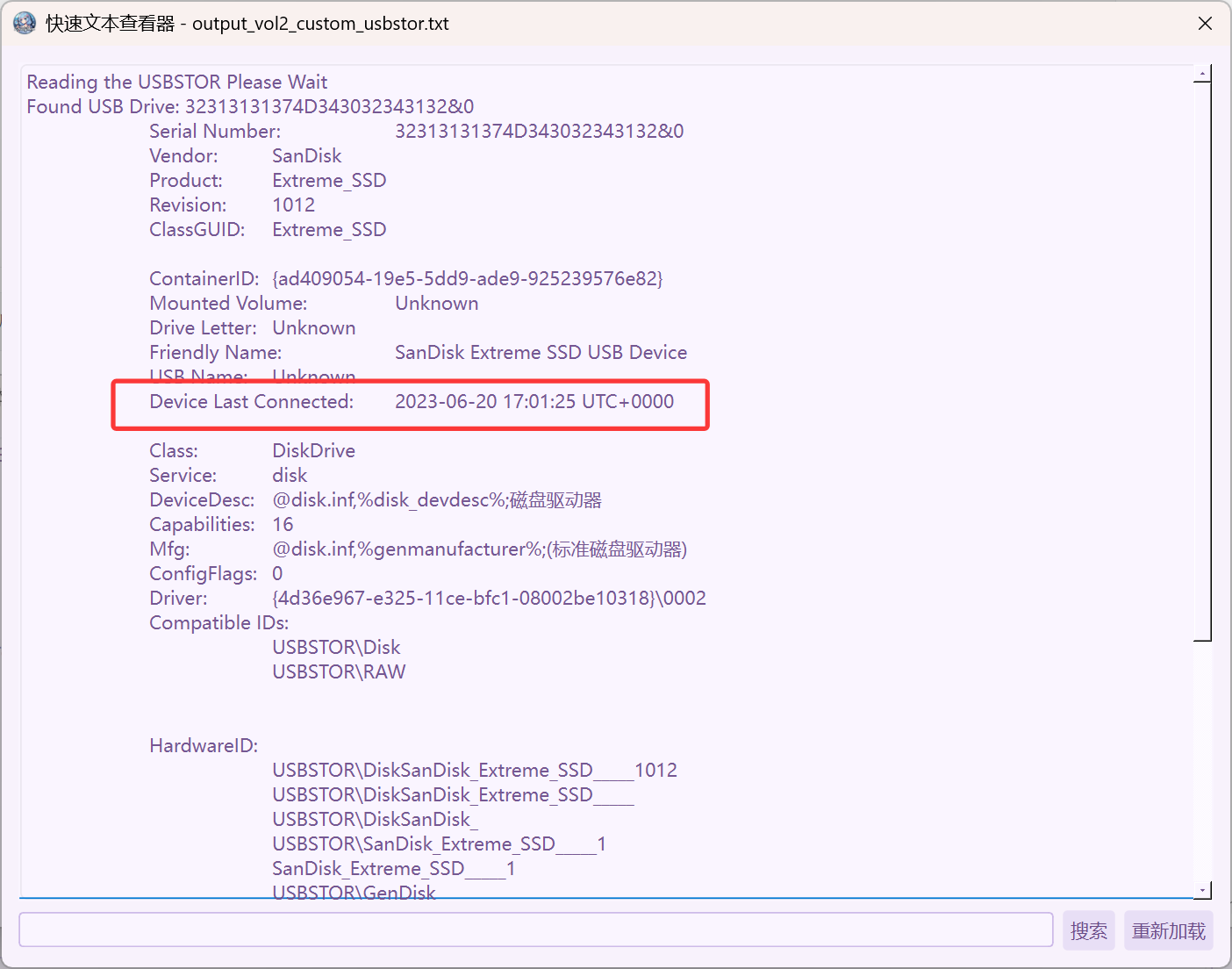1232x969 pixels.
Task: Click Friendly Name 'SanDisk Extreme SSD USB Device'
Action: 541,352
